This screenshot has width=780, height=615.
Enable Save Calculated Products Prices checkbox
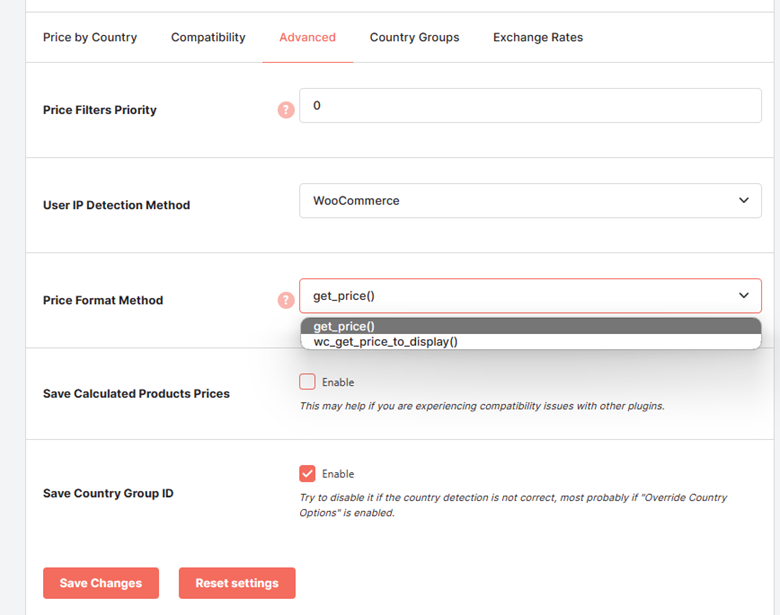pos(307,382)
